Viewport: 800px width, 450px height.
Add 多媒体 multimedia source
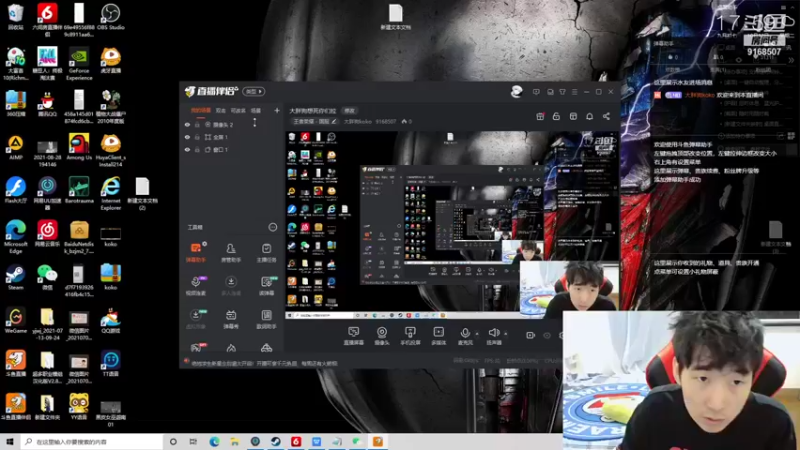(x=438, y=336)
